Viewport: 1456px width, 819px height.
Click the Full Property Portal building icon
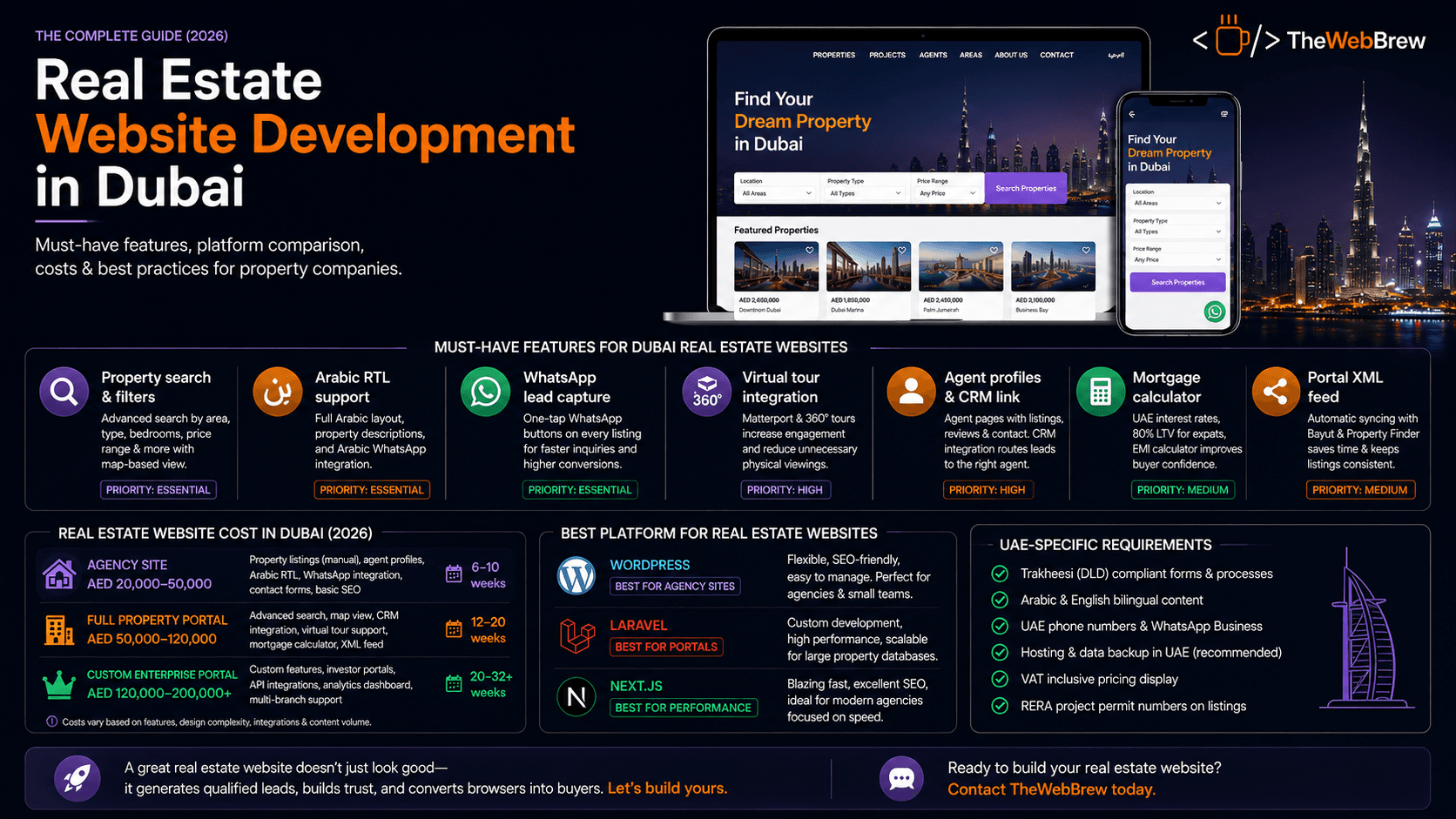(x=59, y=629)
